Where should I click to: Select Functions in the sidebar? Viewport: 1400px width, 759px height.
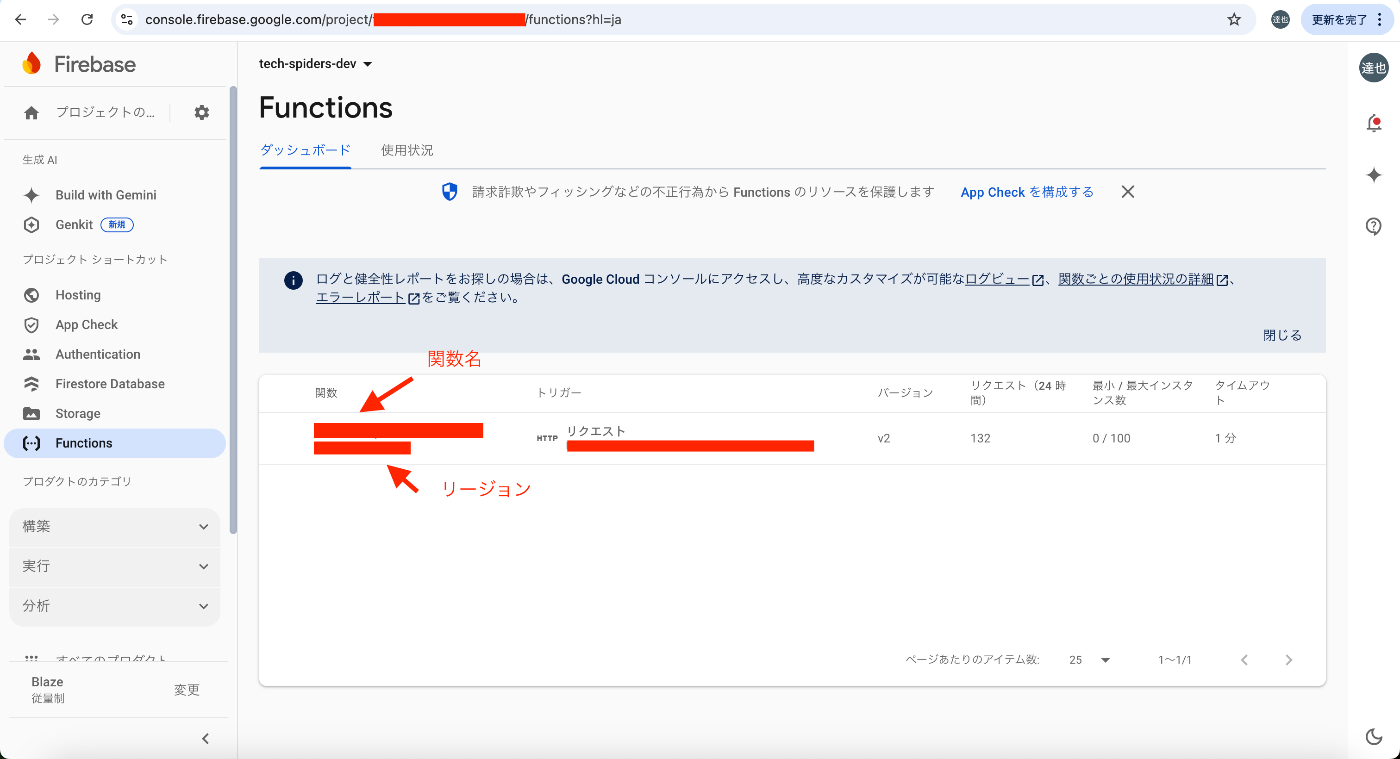coord(115,443)
